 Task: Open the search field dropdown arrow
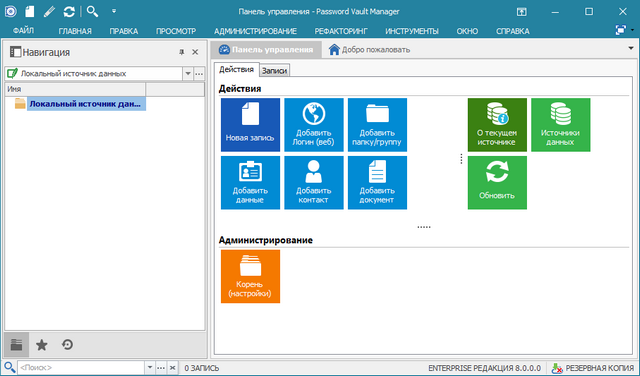point(150,367)
